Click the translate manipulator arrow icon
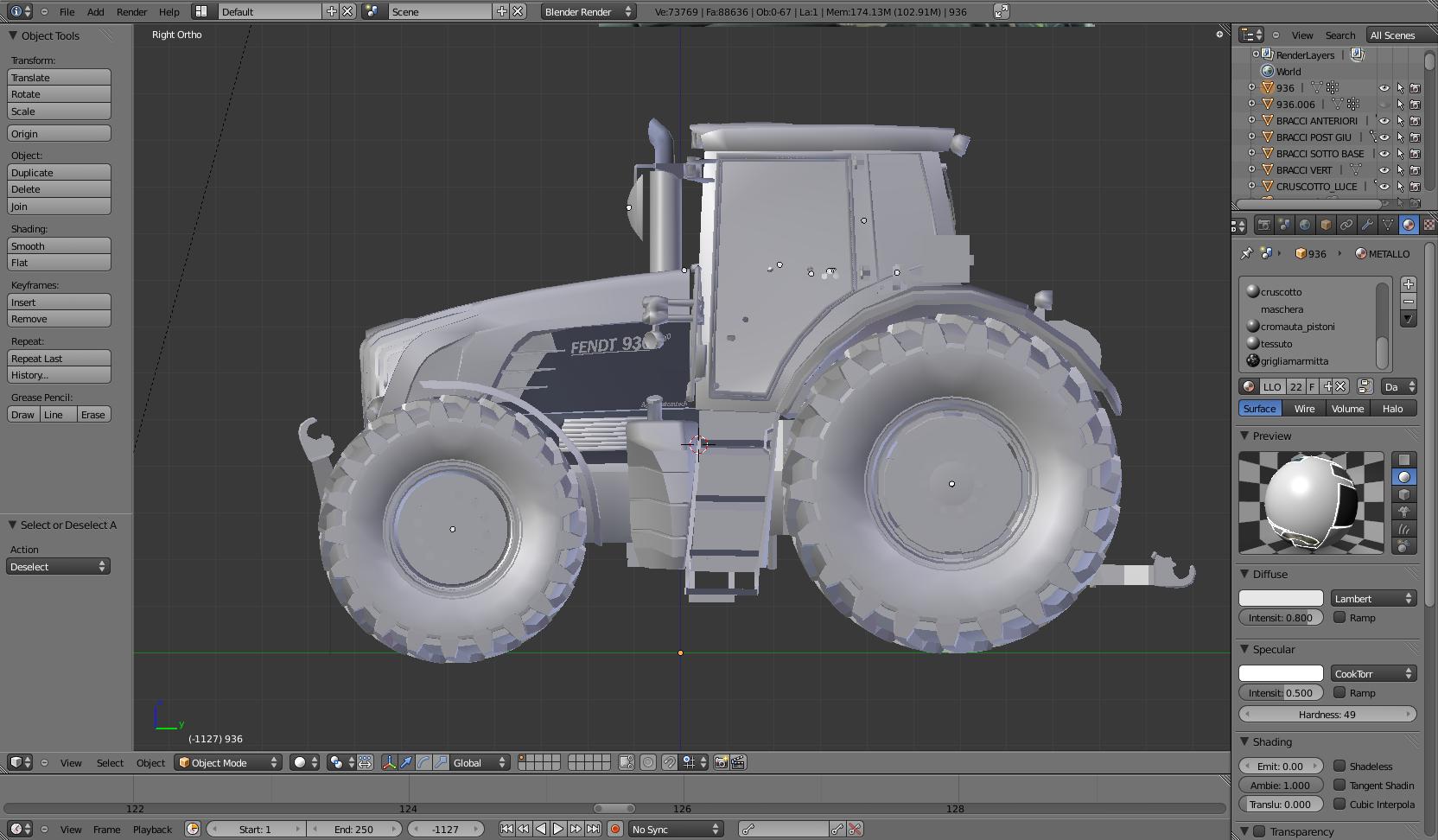The width and height of the screenshot is (1438, 840). (406, 762)
